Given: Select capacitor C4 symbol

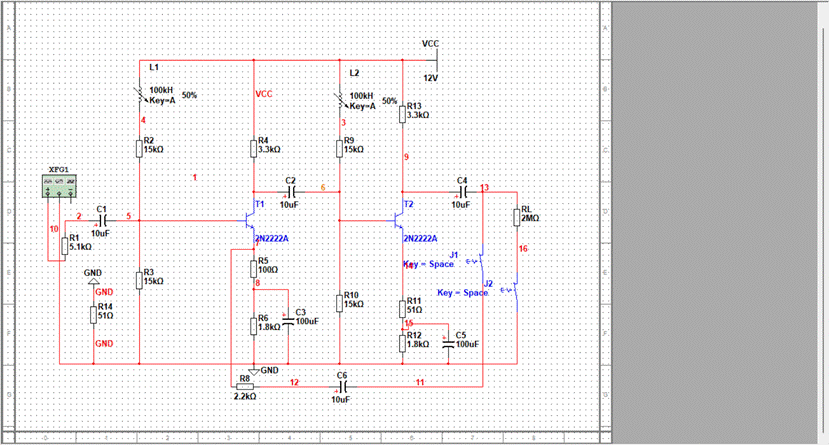Looking at the screenshot, I should [x=463, y=192].
